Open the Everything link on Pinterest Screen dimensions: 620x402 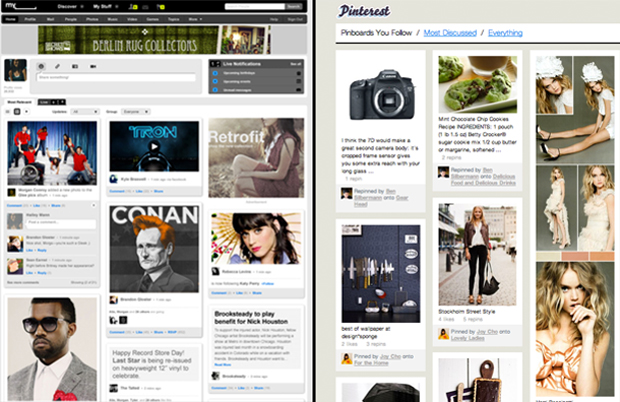(505, 33)
